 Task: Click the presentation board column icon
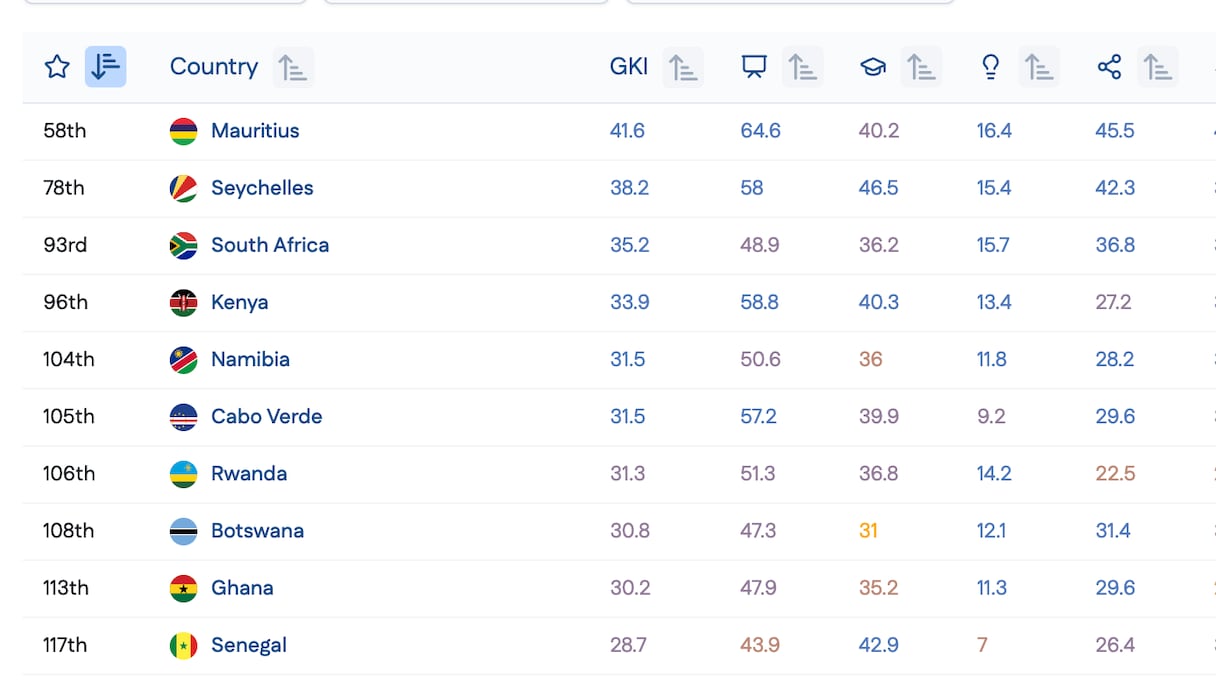point(754,67)
